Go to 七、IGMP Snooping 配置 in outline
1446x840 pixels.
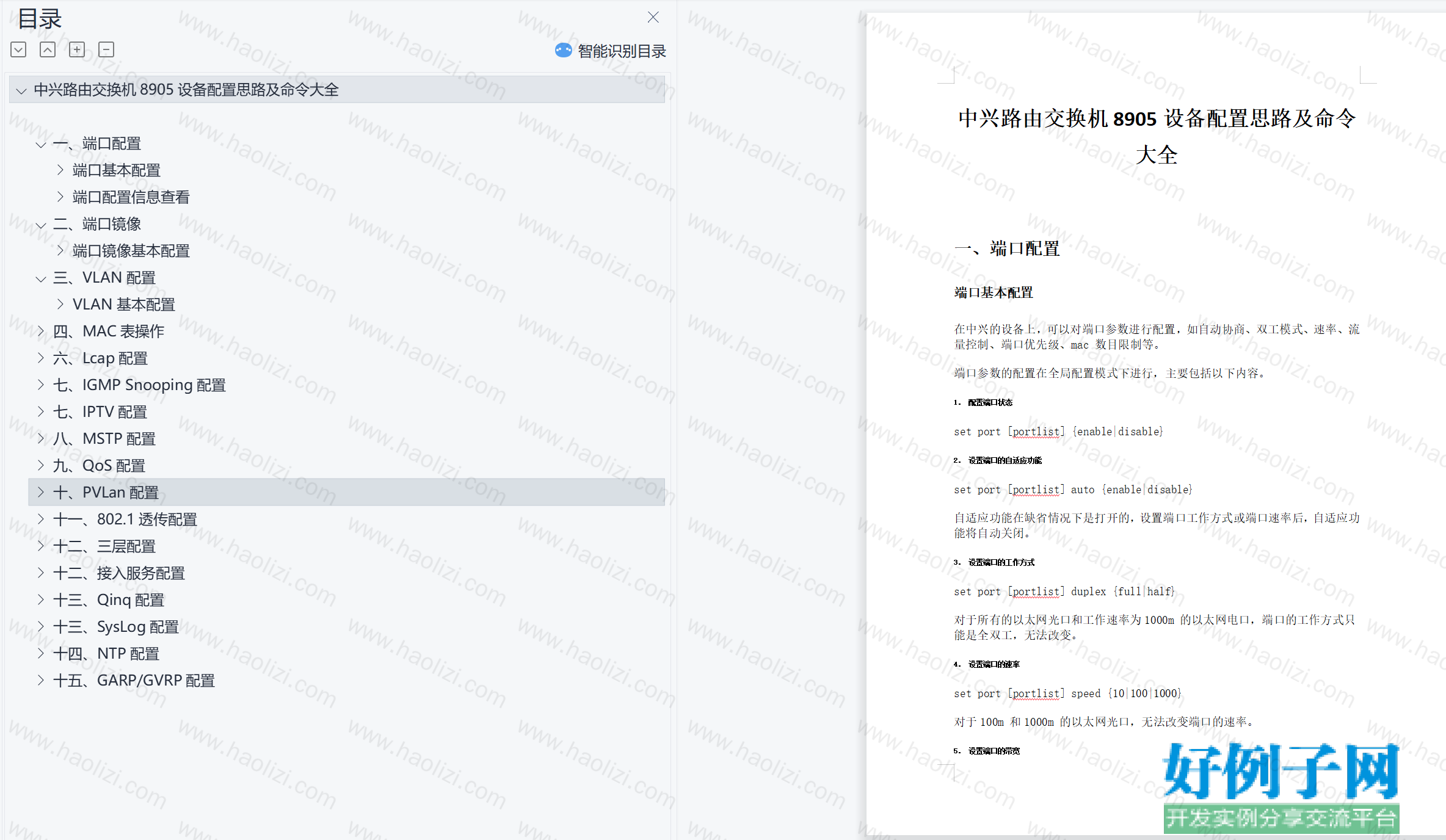(x=139, y=385)
